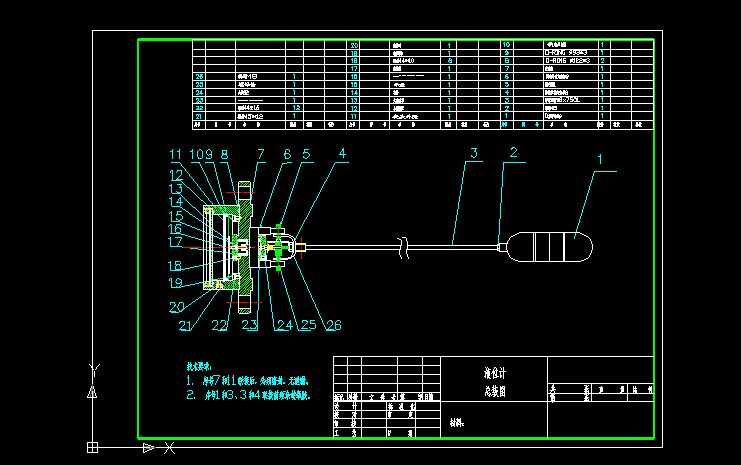The image size is (741, 465).
Task: Select callout number 16 on left side
Action: [175, 229]
